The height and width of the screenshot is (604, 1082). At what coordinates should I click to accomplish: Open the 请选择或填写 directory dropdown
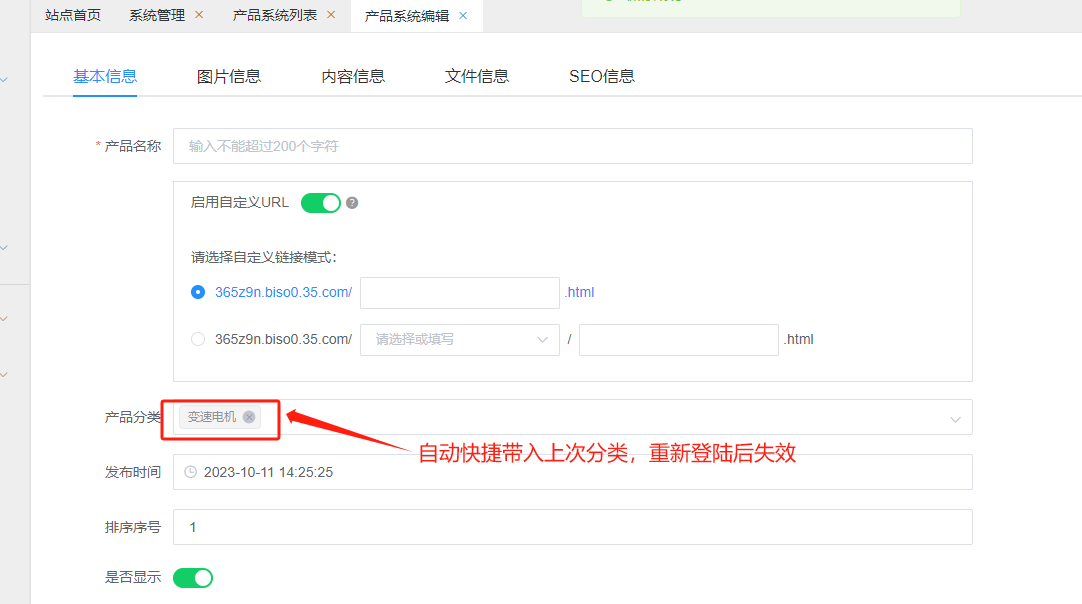(459, 339)
